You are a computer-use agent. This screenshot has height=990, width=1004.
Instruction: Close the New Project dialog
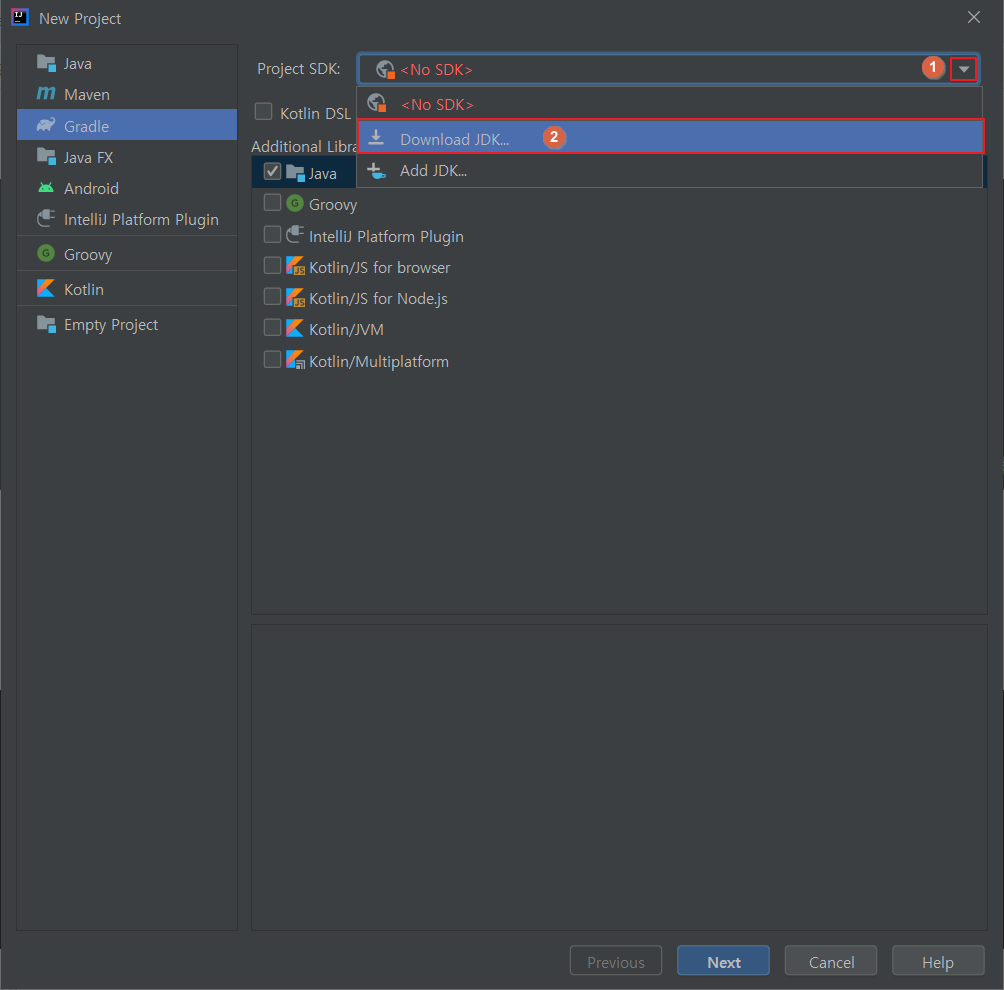[974, 17]
